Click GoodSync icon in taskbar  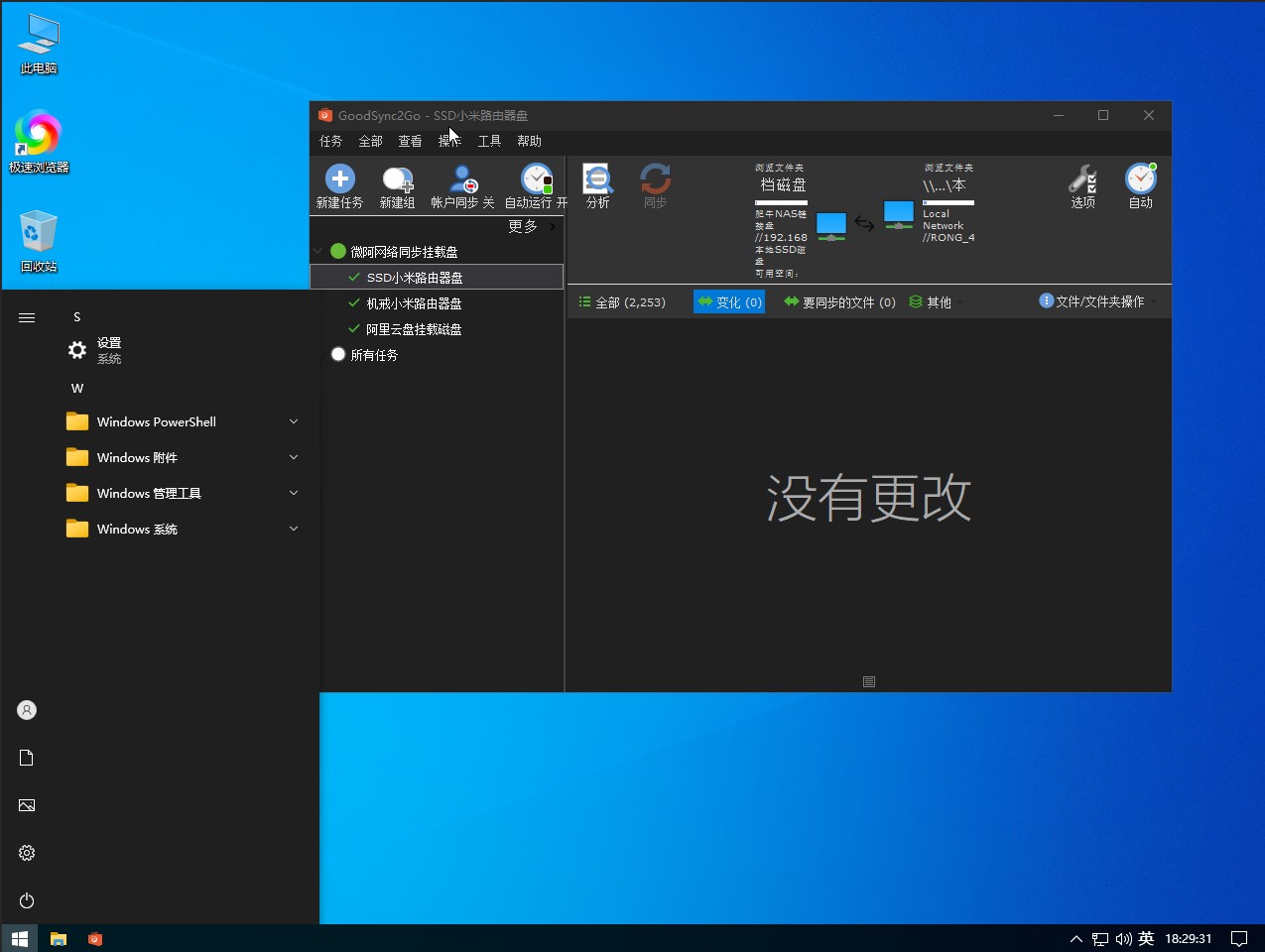95,938
